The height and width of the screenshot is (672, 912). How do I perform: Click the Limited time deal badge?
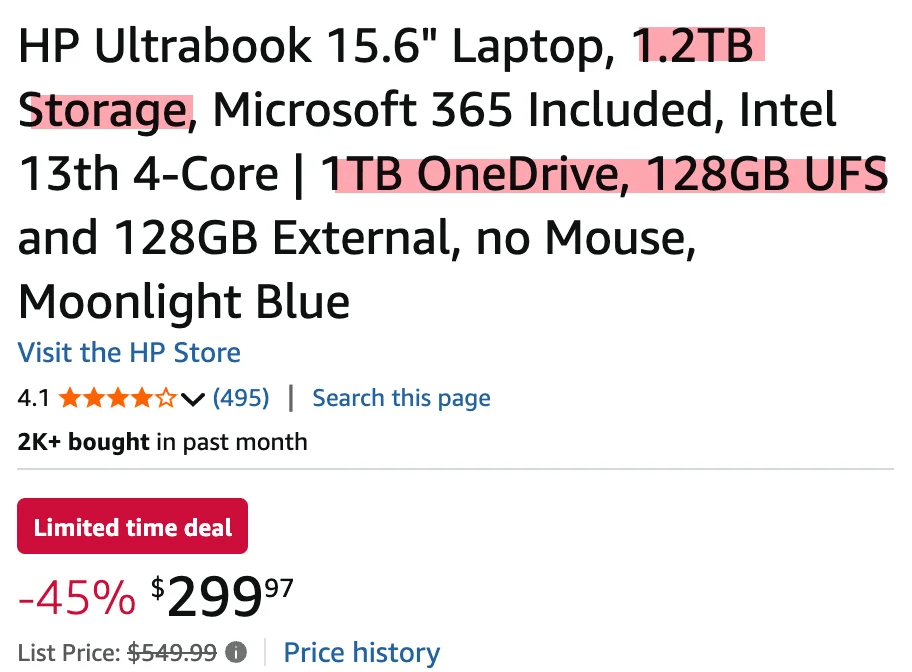(132, 526)
